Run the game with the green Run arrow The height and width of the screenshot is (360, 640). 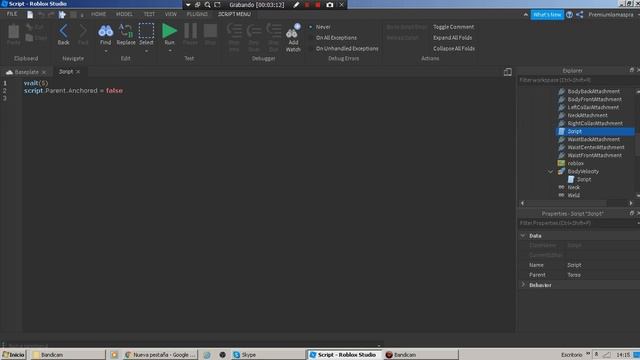[x=169, y=31]
